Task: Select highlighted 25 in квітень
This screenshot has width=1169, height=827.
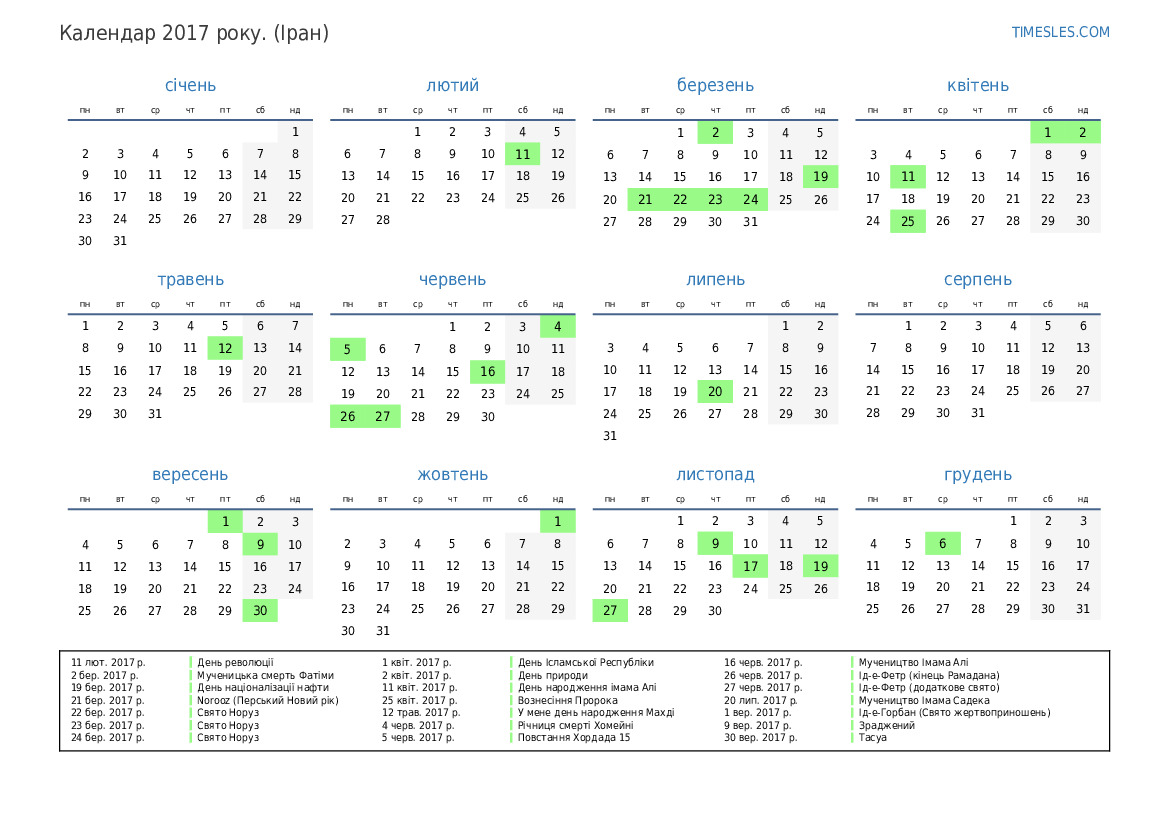Action: pos(908,222)
